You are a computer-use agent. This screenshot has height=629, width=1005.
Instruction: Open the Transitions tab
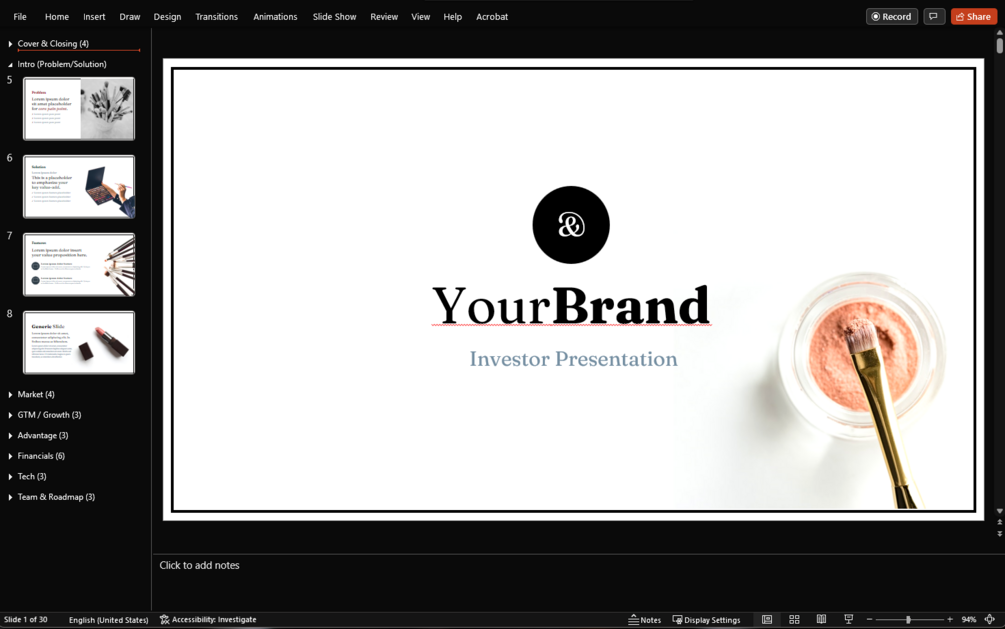(216, 17)
